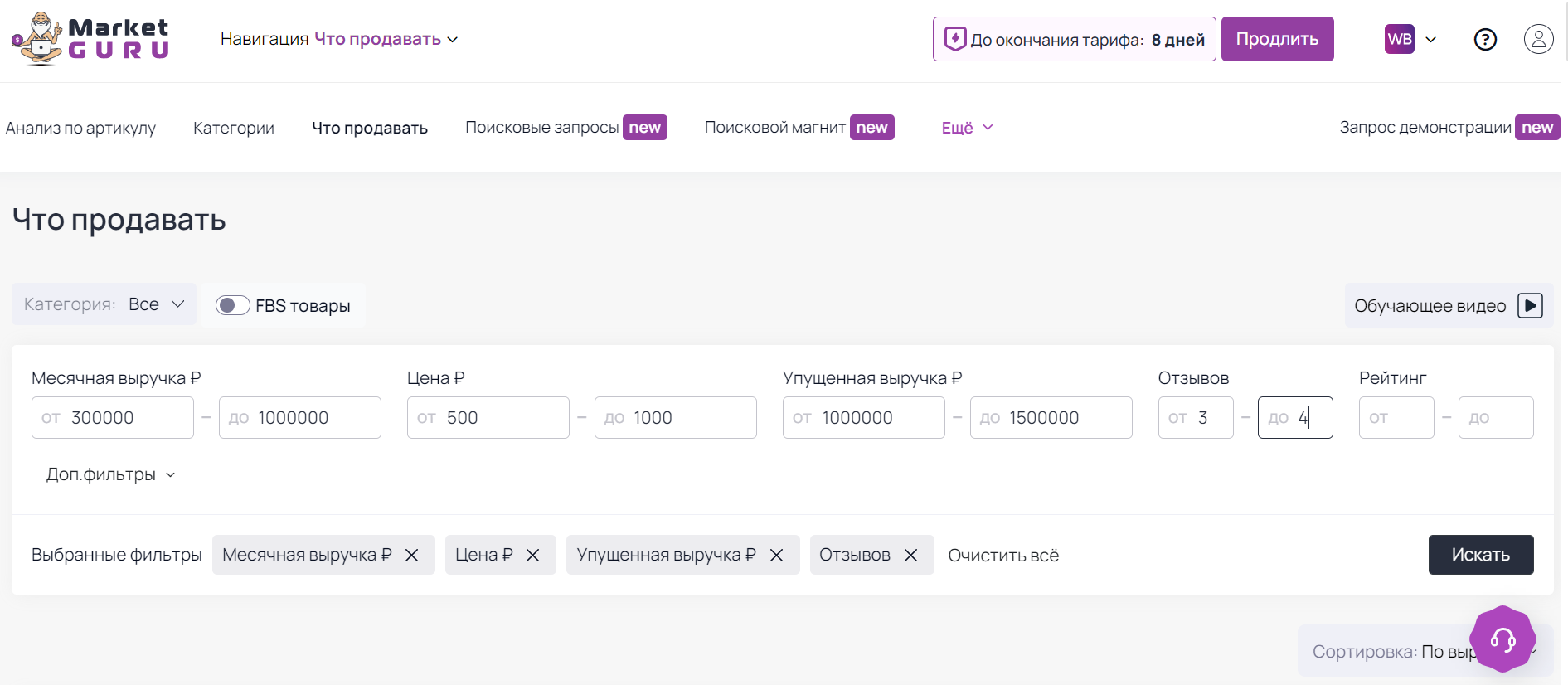Toggle the FBS товары switch
This screenshot has width=1568, height=685.
(x=232, y=306)
